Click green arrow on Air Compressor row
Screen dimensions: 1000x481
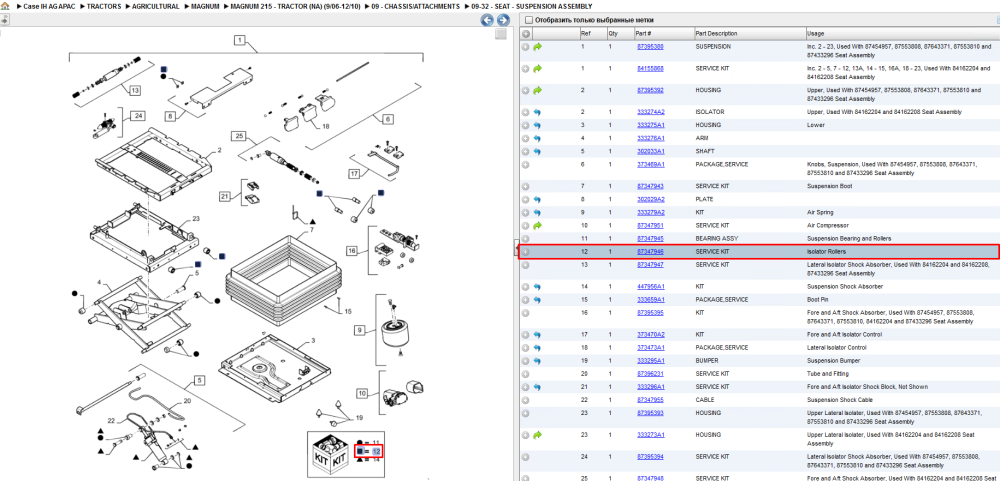coord(538,225)
